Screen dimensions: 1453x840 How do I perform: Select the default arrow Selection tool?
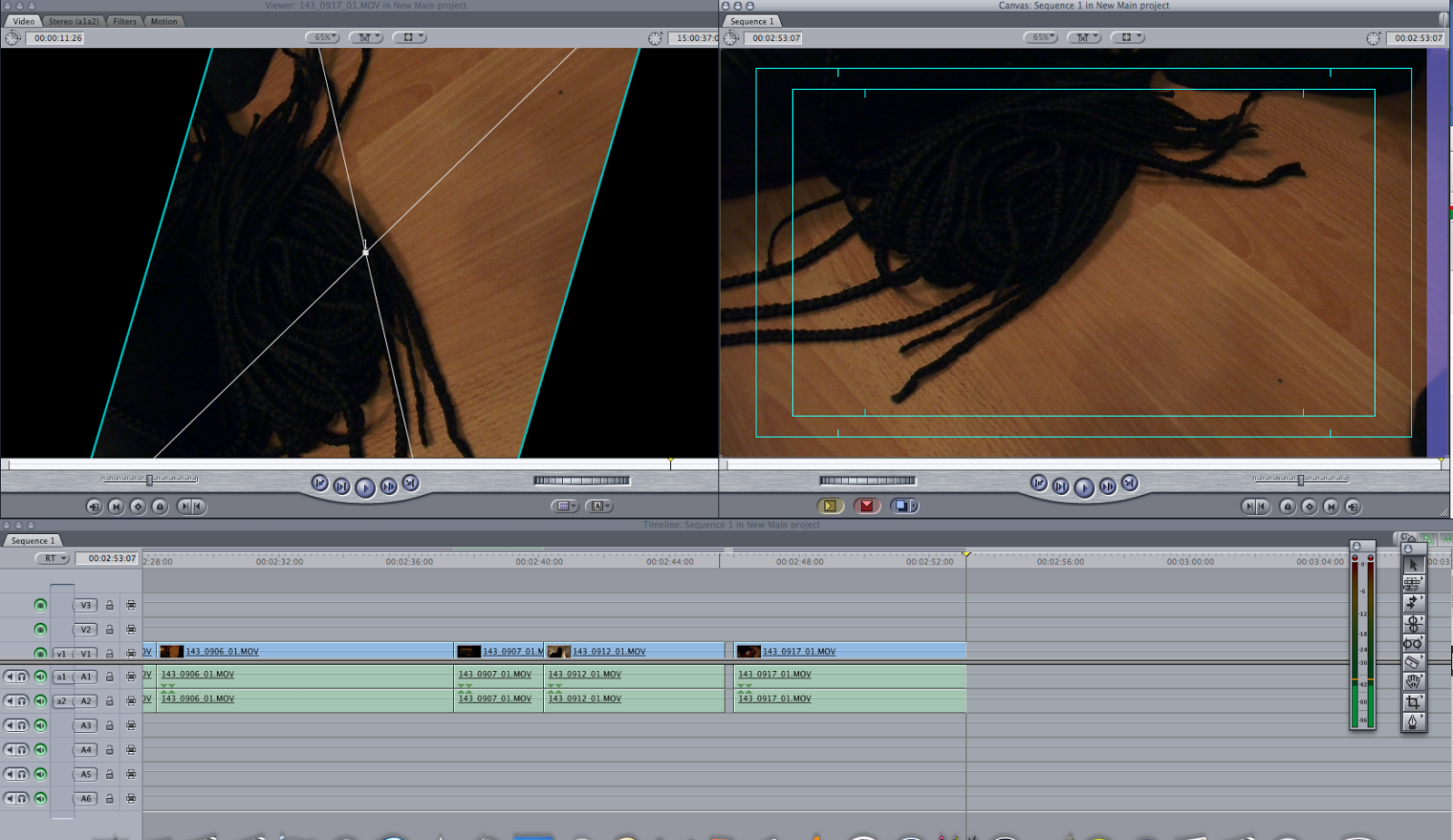tap(1413, 564)
